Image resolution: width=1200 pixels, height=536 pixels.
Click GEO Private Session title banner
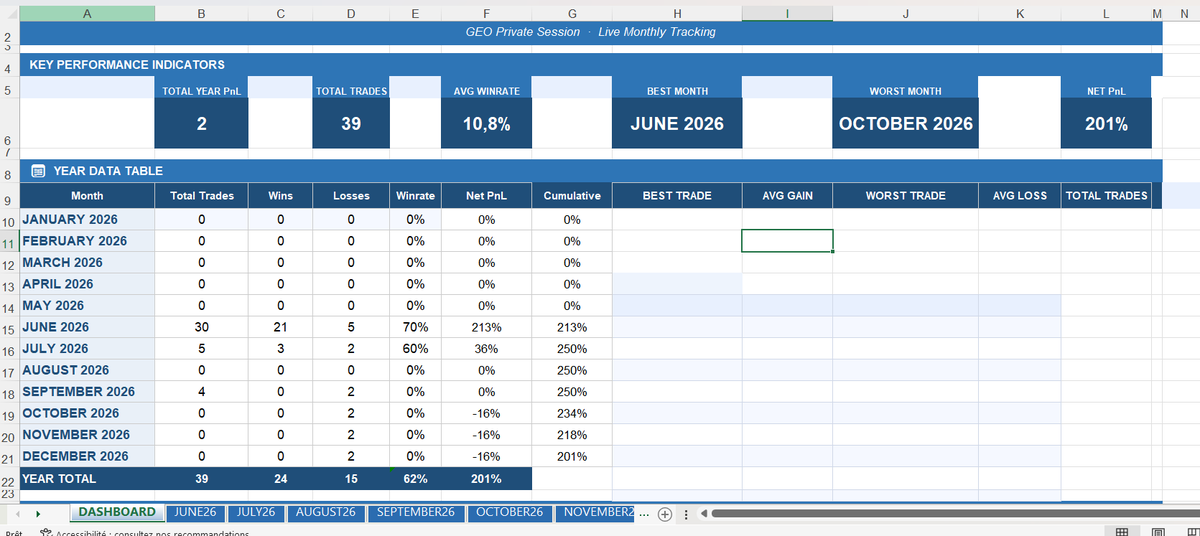point(591,32)
